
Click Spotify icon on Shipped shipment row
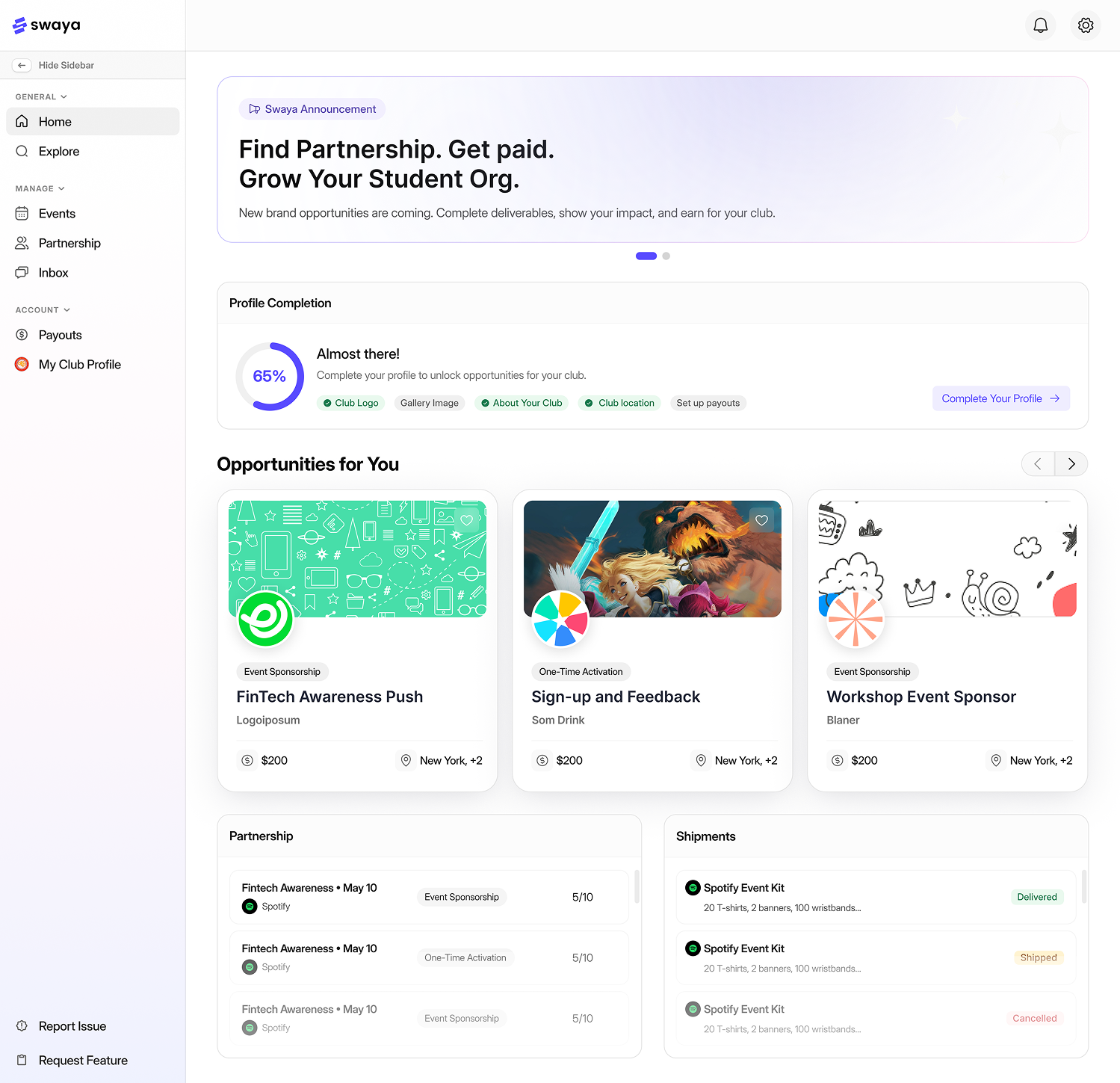(693, 948)
